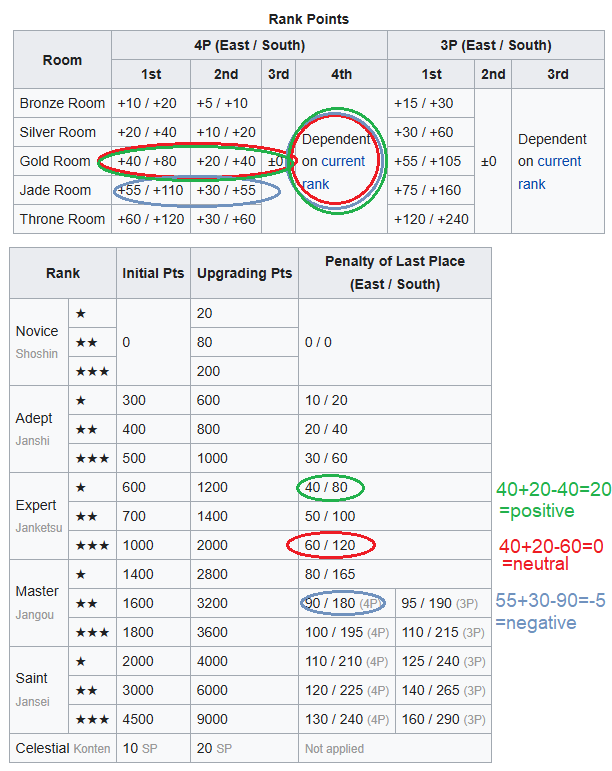This screenshot has width=612, height=771.
Task: Click the 'Master' rank label
Action: tap(37, 592)
